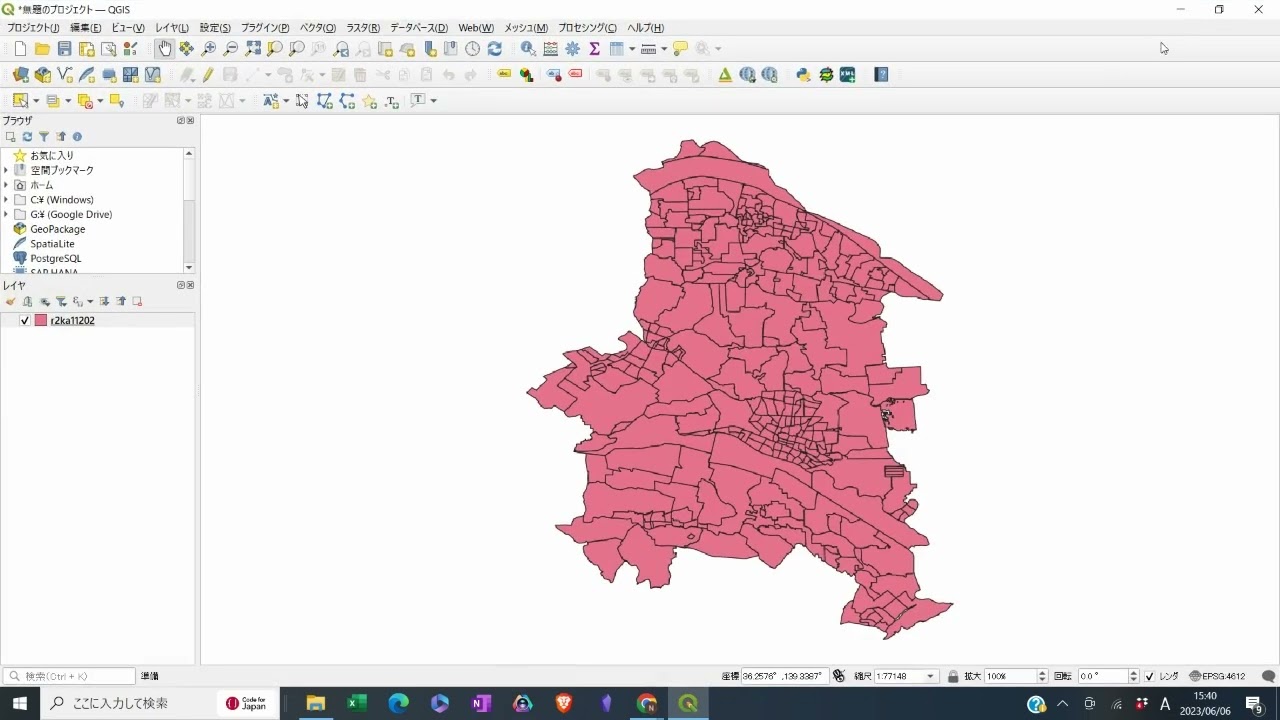Open File Explorer from the taskbar
The image size is (1280, 720).
tap(315, 704)
